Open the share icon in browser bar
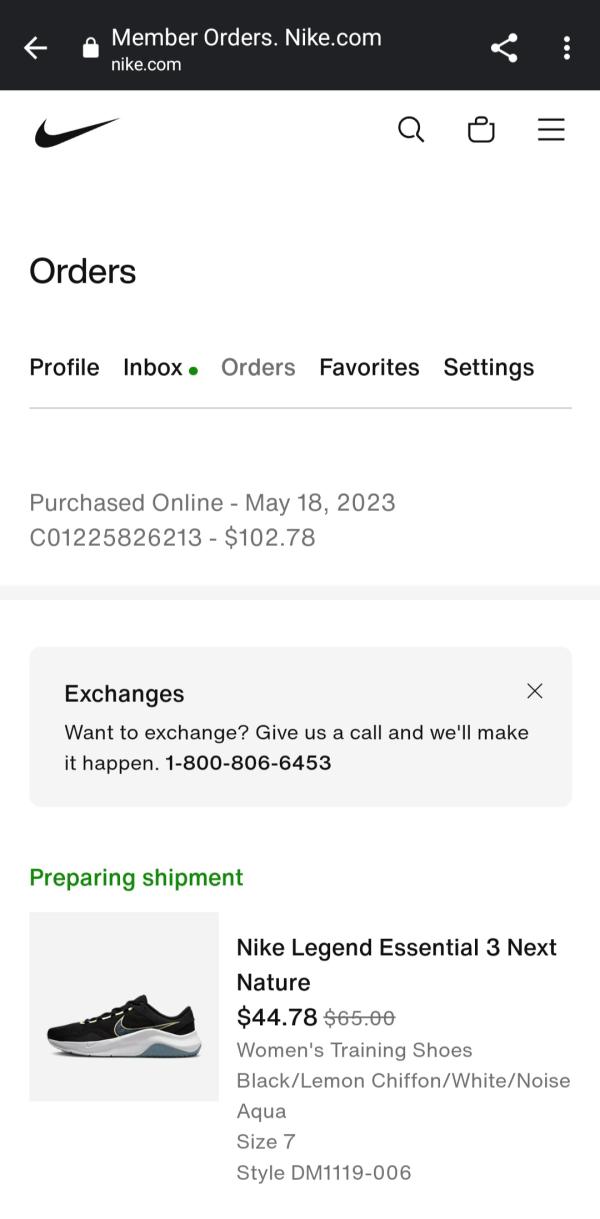Viewport: 600px width, 1219px height. pyautogui.click(x=504, y=47)
